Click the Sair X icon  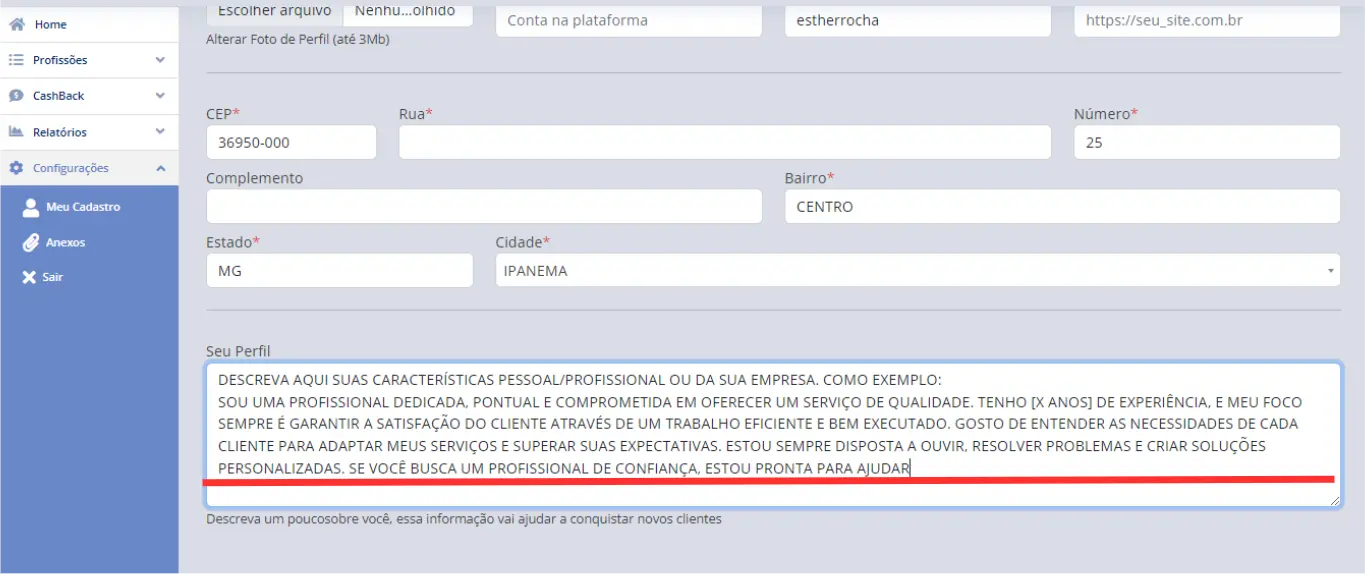[x=29, y=277]
